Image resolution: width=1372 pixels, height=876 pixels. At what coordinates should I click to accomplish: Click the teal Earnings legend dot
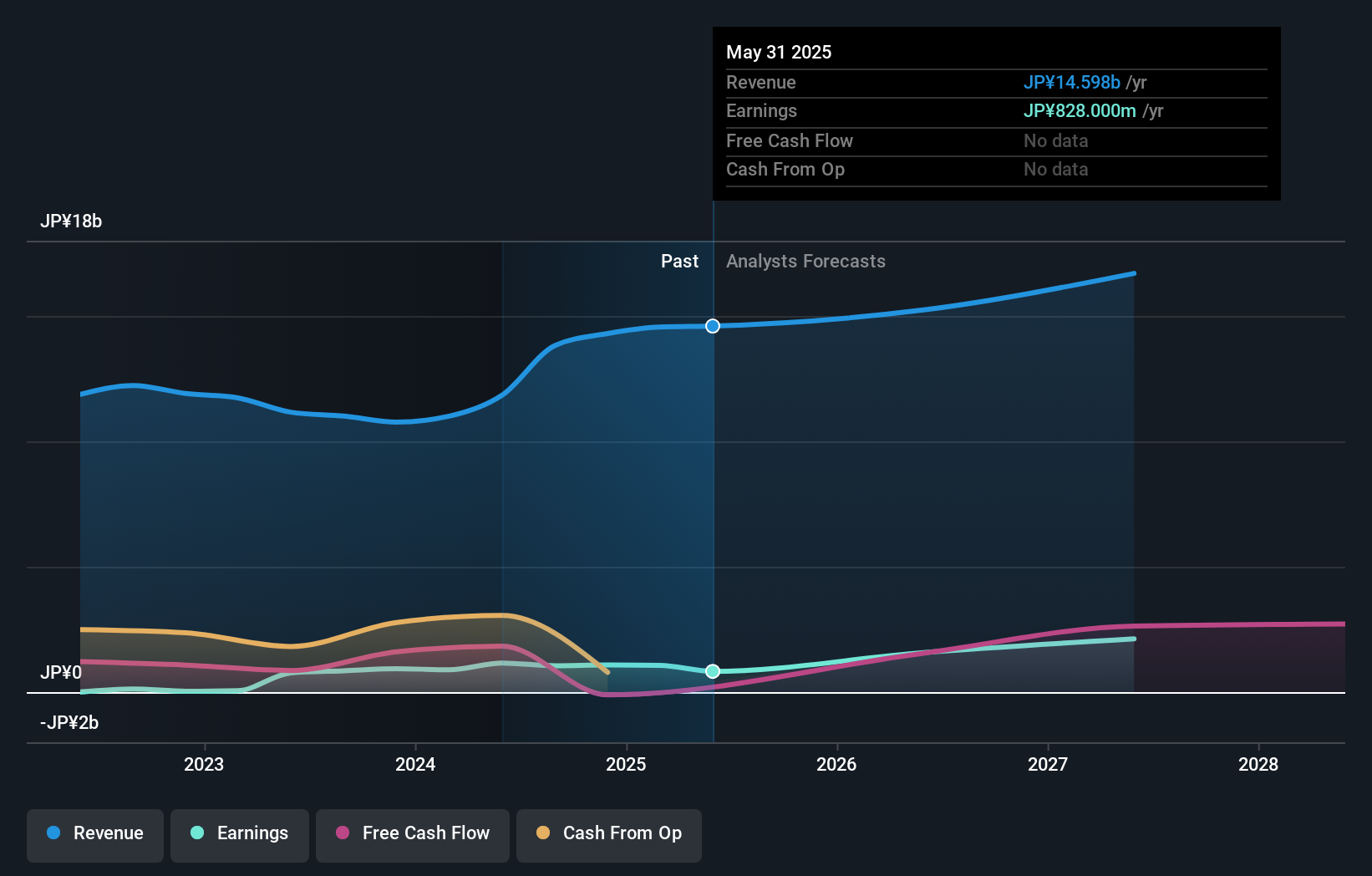pos(197,833)
